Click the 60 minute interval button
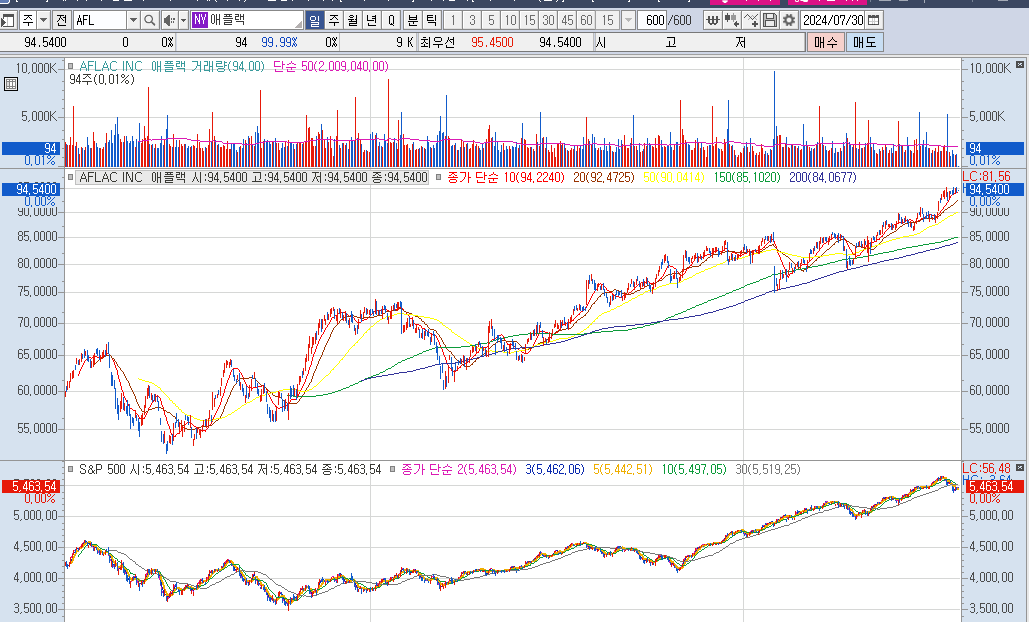The width and height of the screenshot is (1029, 622). [586, 20]
